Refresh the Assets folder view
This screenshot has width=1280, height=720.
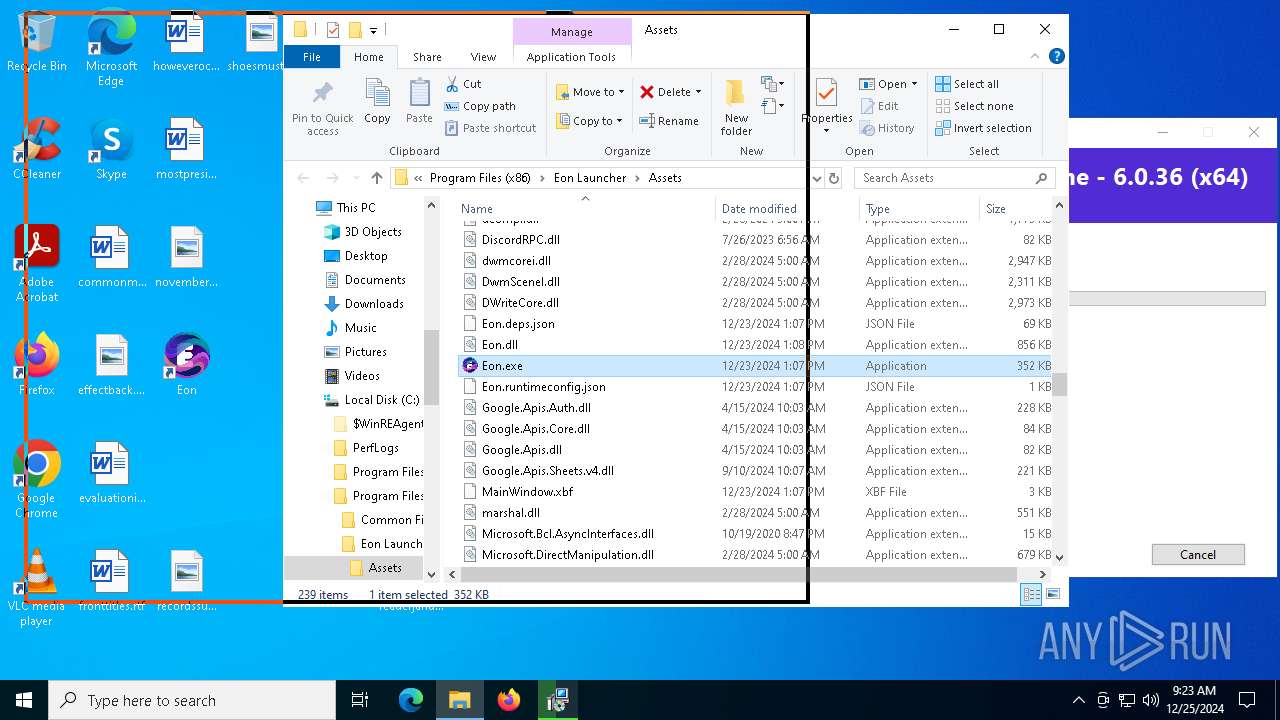(x=834, y=178)
